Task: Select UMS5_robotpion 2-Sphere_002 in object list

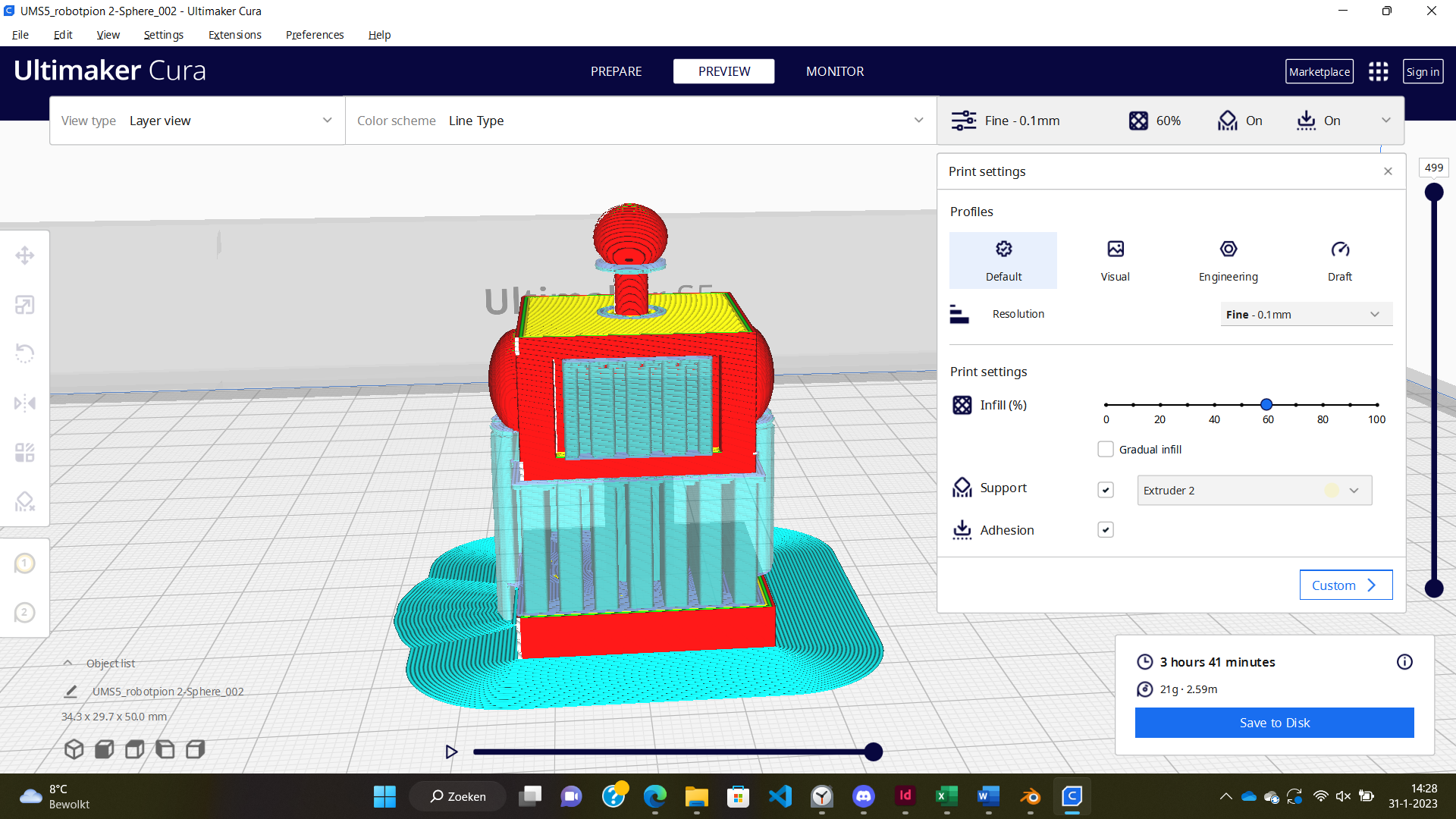Action: click(168, 692)
